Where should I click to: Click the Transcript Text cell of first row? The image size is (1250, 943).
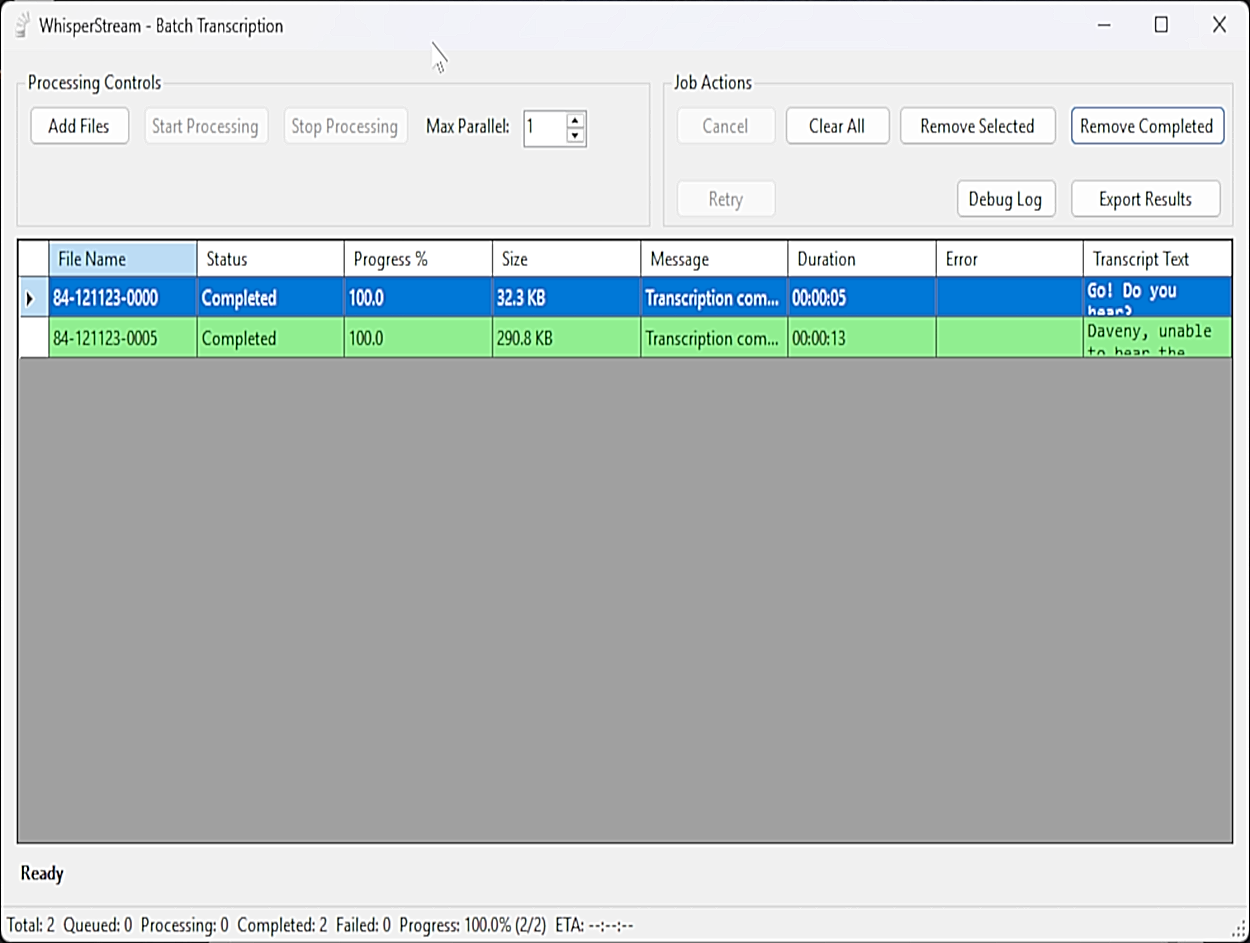point(1155,297)
